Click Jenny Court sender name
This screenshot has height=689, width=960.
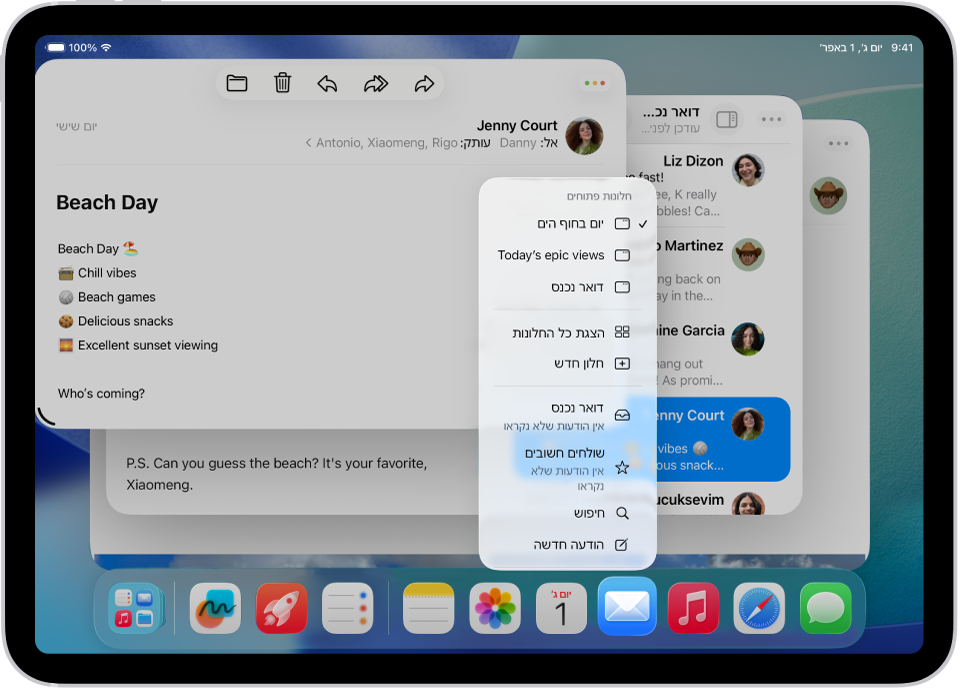517,125
